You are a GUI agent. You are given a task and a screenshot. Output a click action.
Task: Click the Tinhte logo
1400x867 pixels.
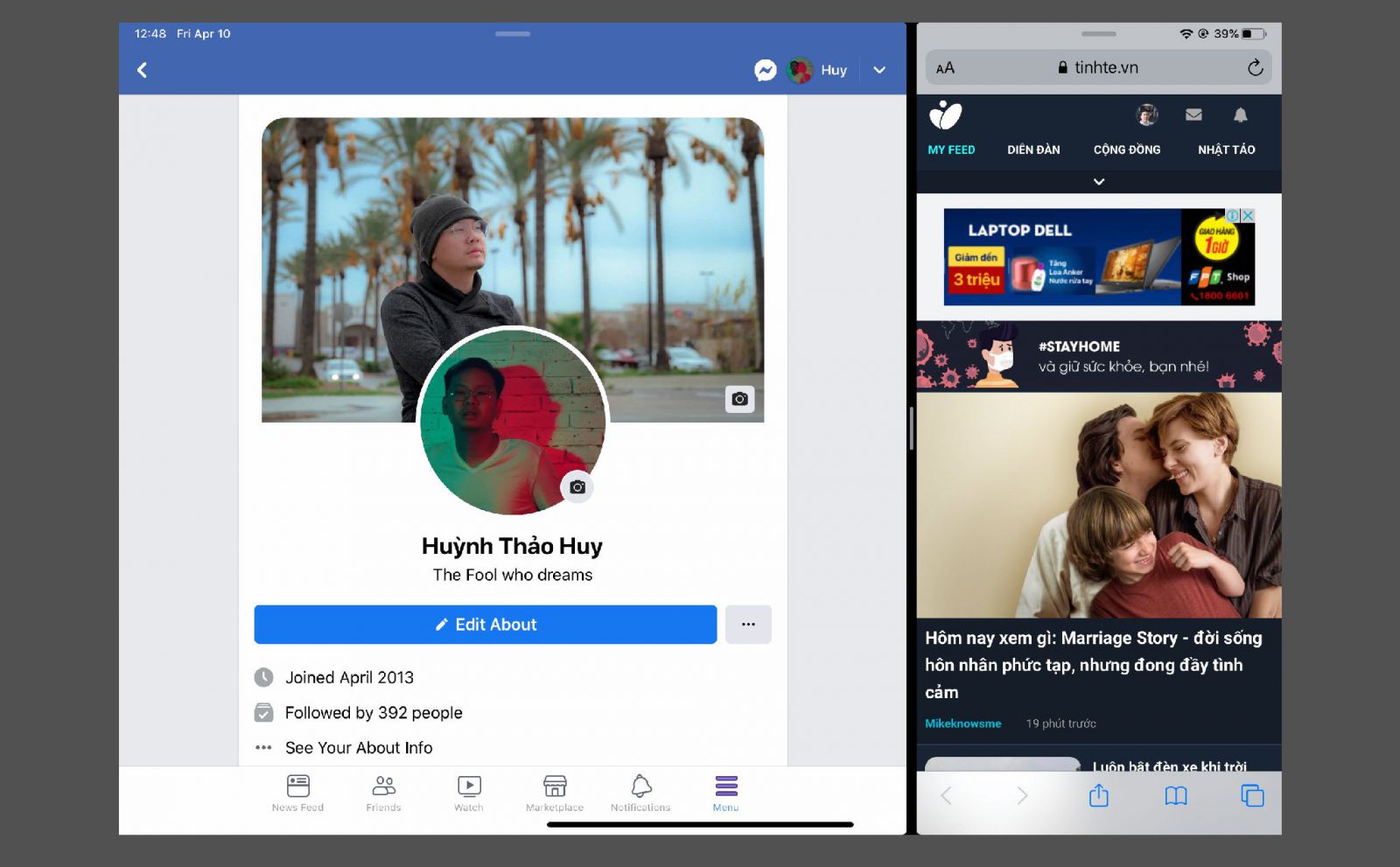point(946,115)
